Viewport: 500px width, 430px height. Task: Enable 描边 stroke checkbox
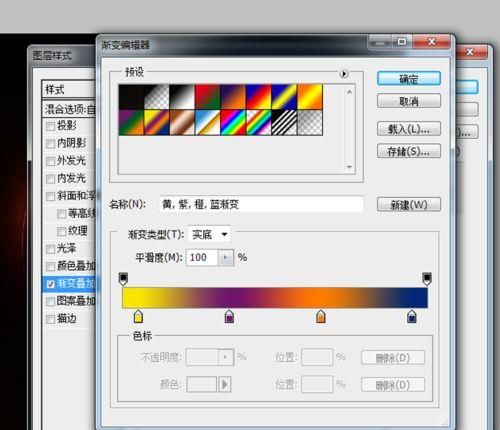(x=50, y=319)
